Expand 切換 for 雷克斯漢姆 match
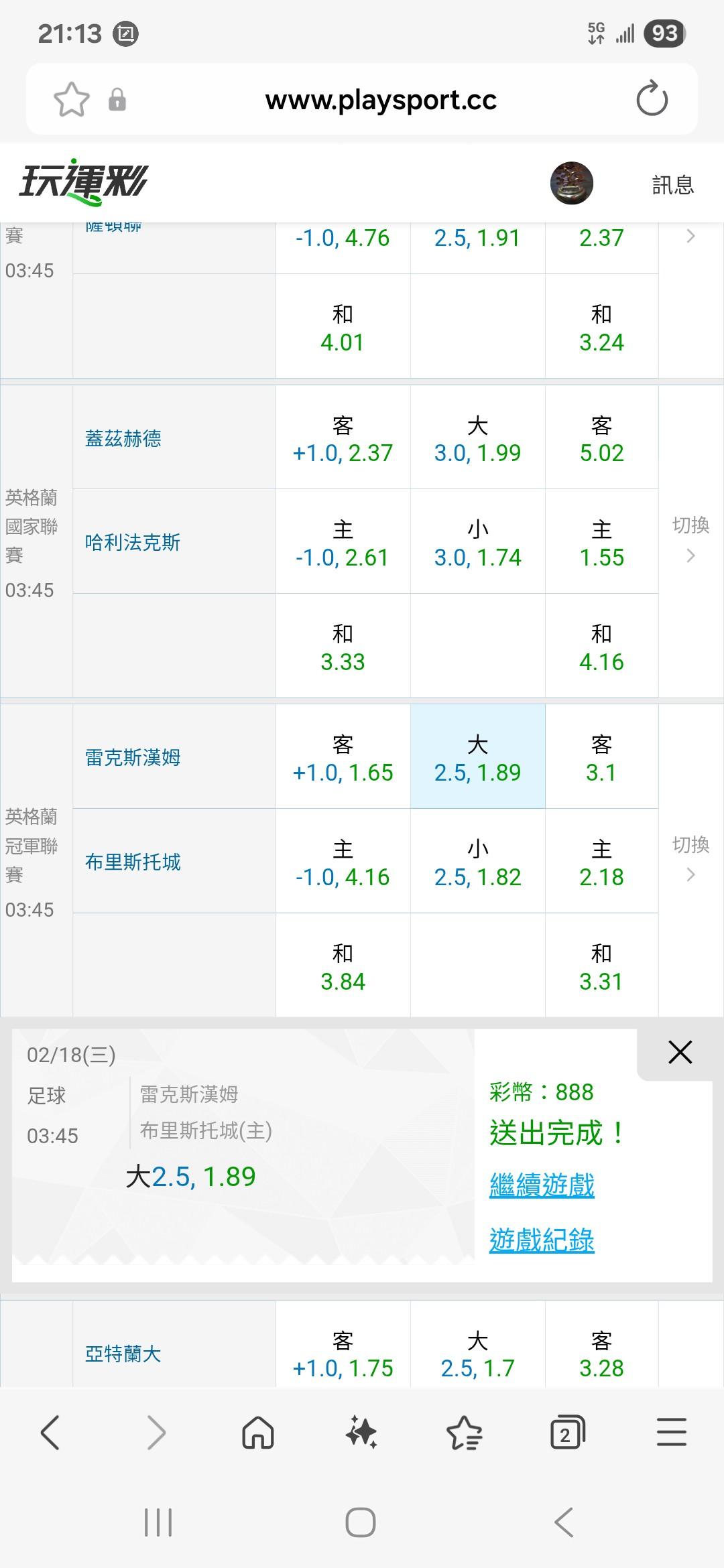724x1568 pixels. pyautogui.click(x=690, y=858)
